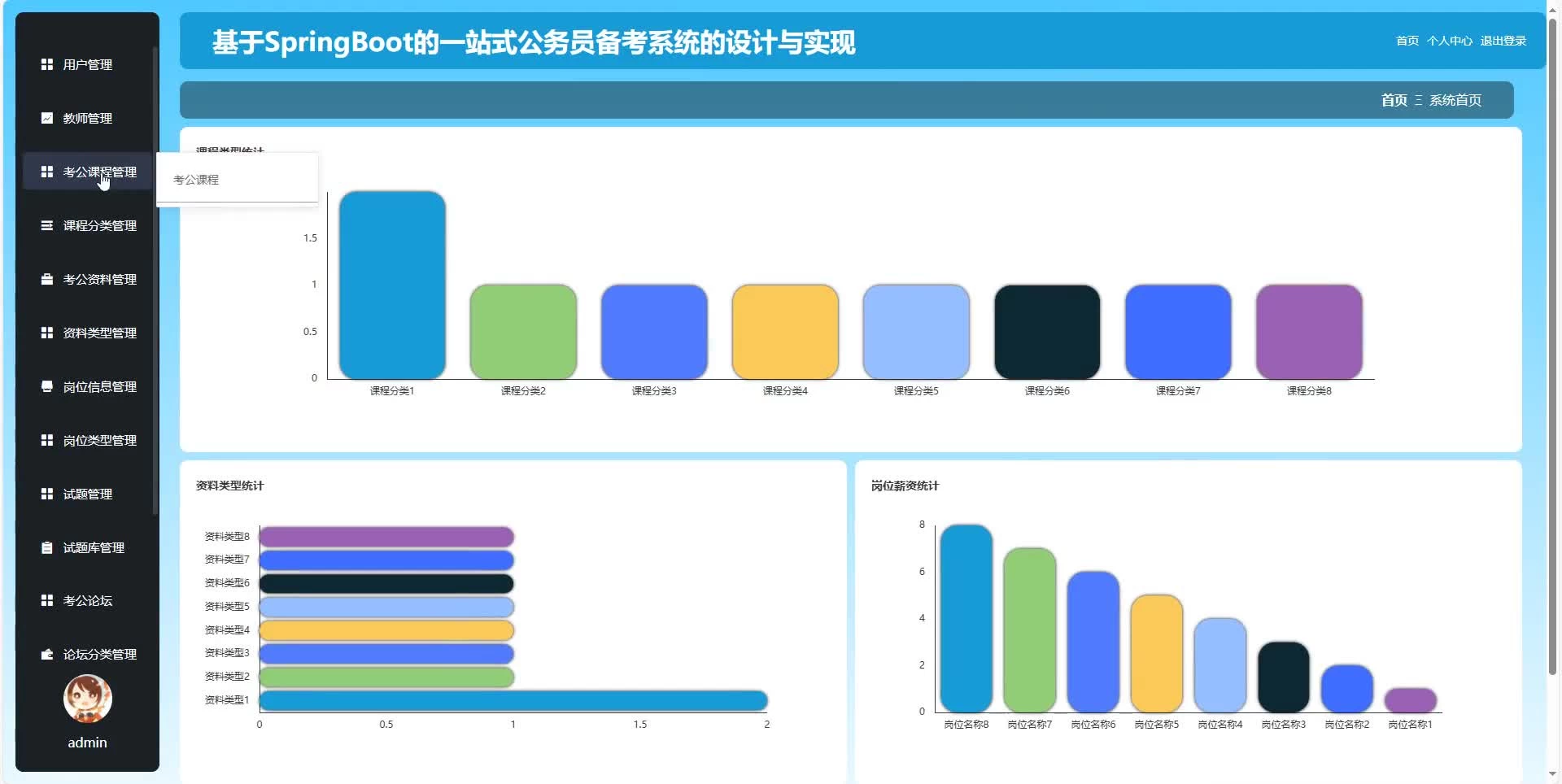Click the 课程分类1 bar in the chart
Screen dimensions: 1562x784
point(392,285)
